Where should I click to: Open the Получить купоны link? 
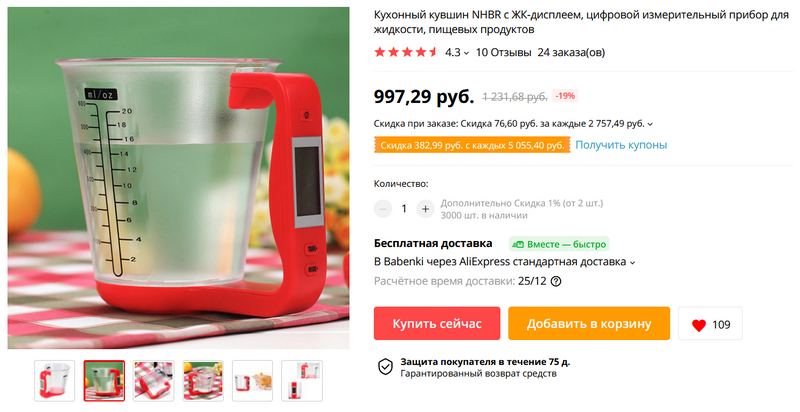pyautogui.click(x=621, y=145)
